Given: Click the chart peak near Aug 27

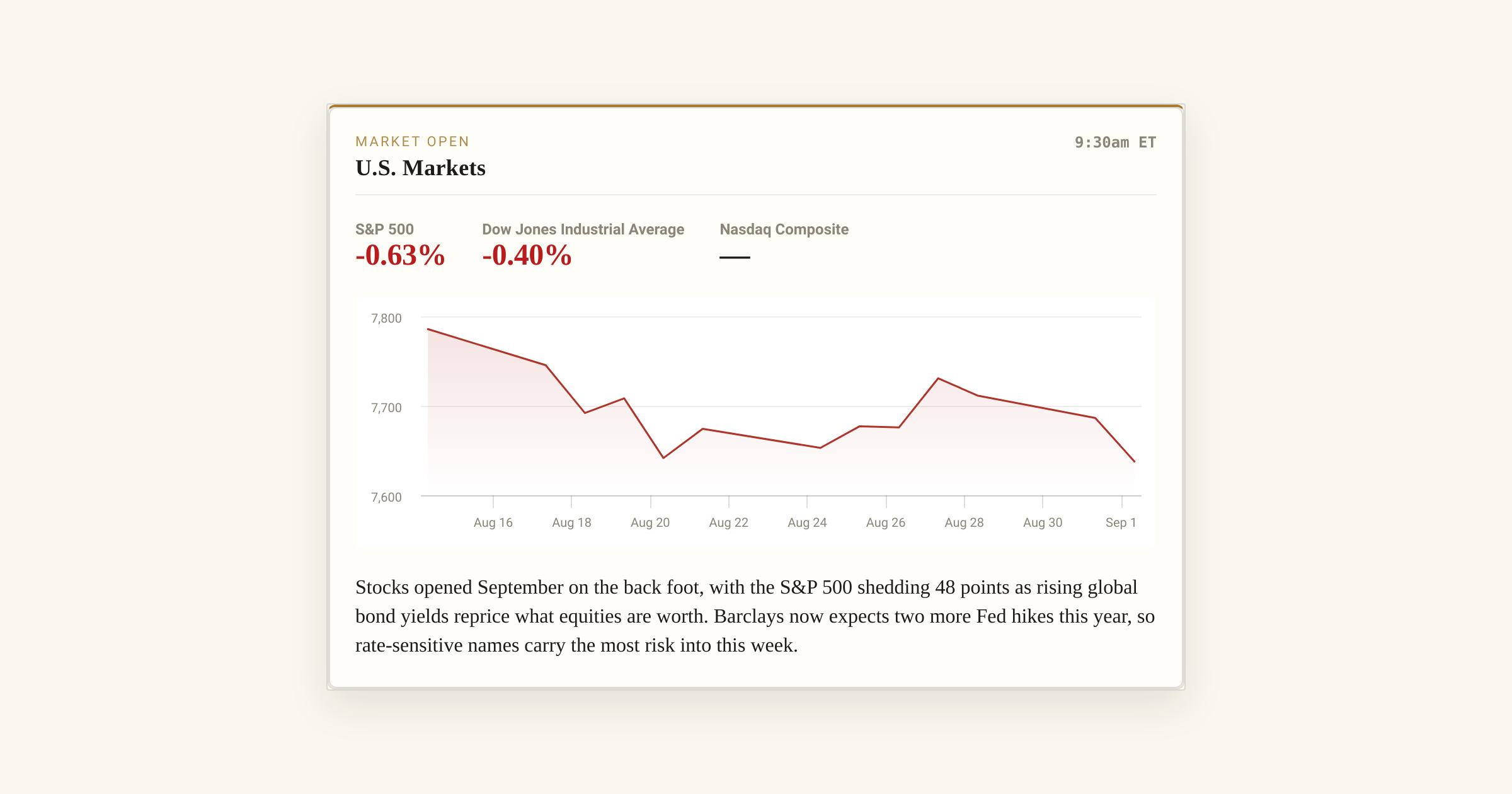Looking at the screenshot, I should coord(938,378).
